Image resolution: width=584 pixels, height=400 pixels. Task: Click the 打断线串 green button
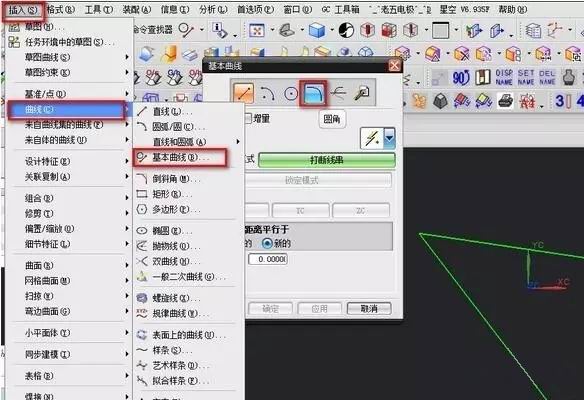327,160
